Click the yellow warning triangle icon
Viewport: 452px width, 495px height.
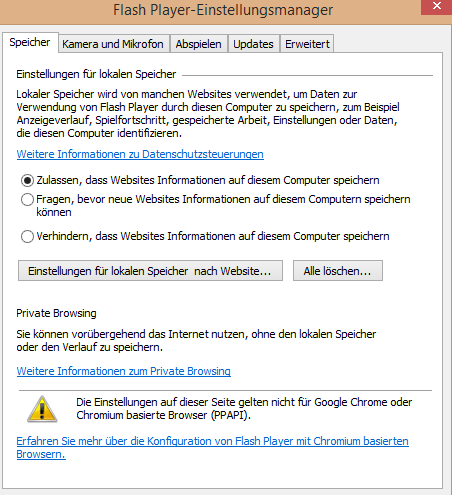(x=42, y=409)
